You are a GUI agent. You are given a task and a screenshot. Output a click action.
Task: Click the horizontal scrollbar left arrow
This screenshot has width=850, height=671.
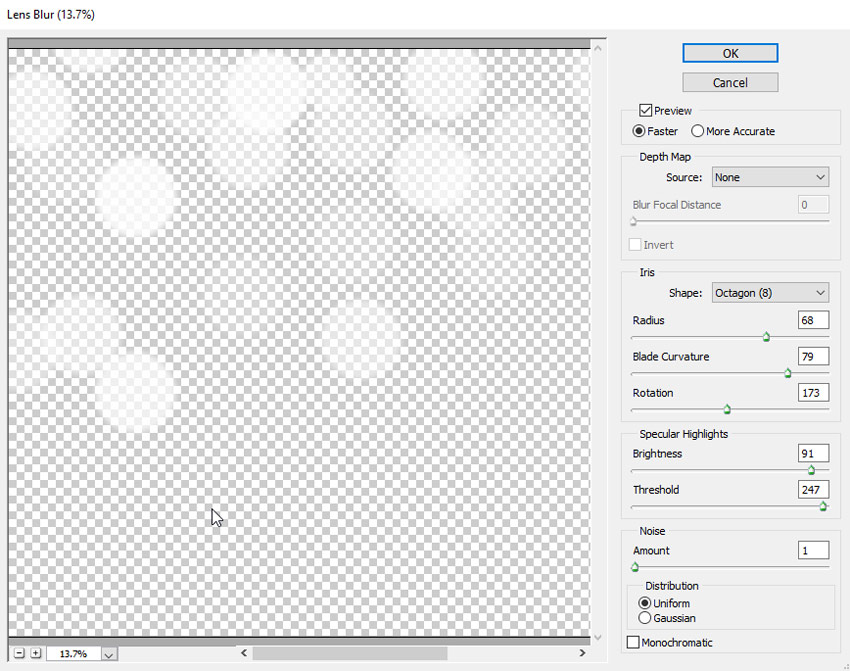244,653
